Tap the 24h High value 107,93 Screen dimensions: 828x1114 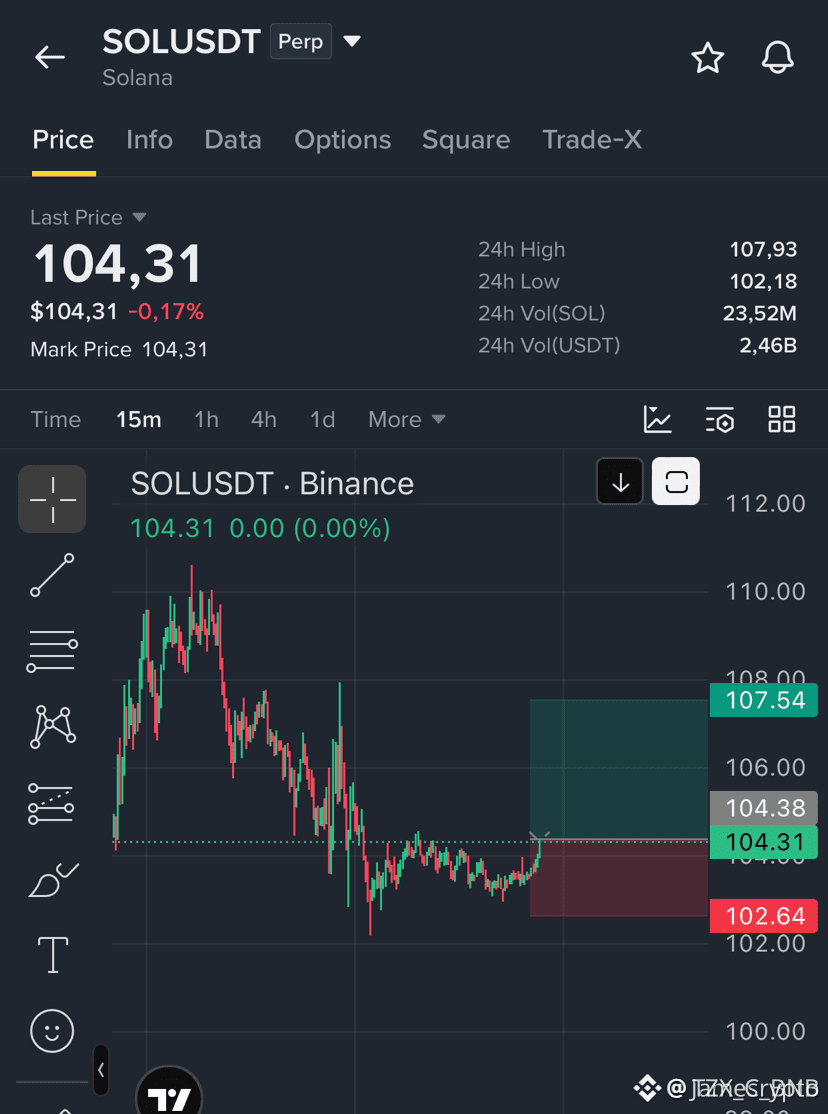point(763,249)
